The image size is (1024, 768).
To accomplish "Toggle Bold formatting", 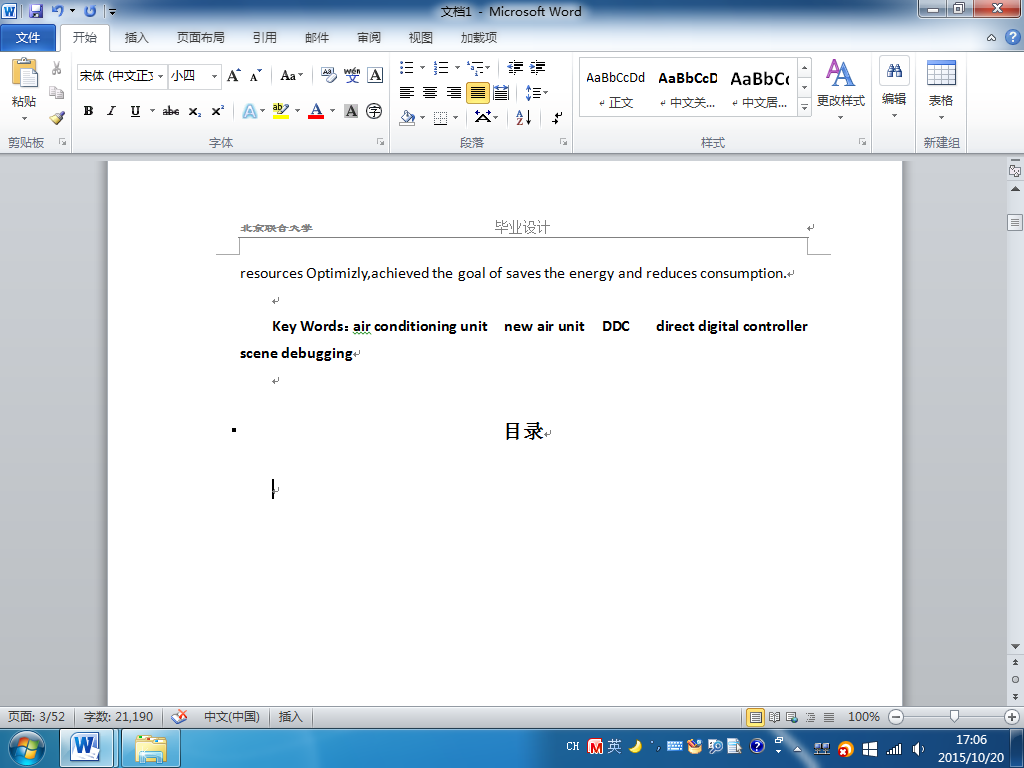I will point(88,111).
